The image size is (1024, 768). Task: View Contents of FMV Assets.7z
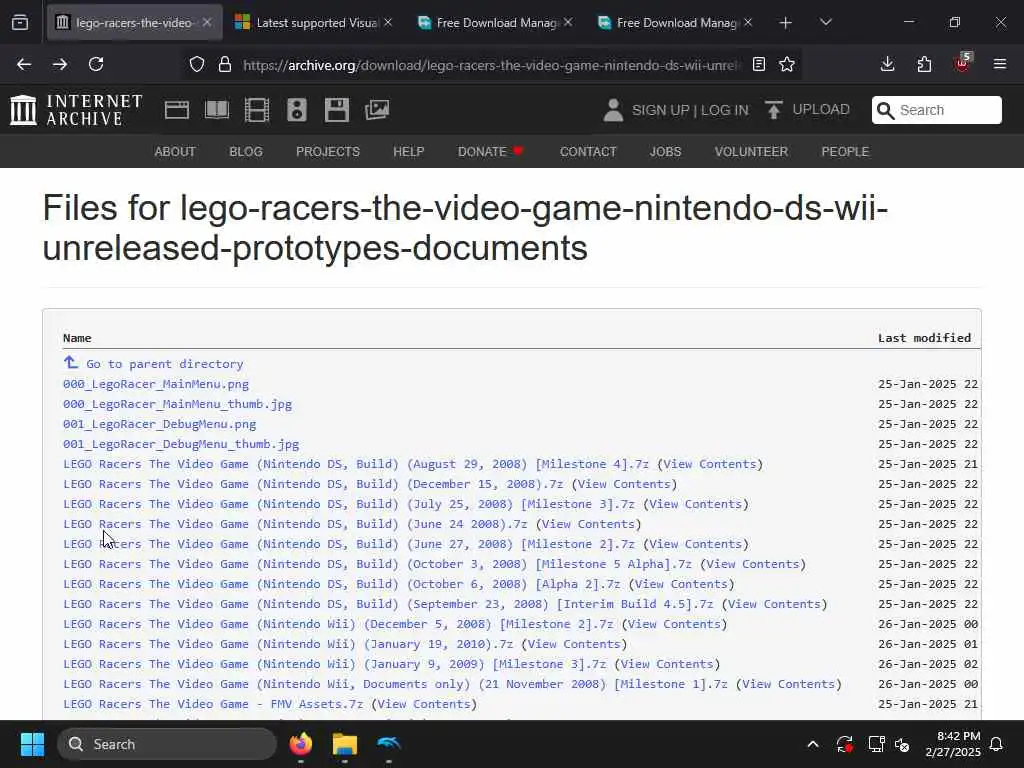[x=424, y=704]
